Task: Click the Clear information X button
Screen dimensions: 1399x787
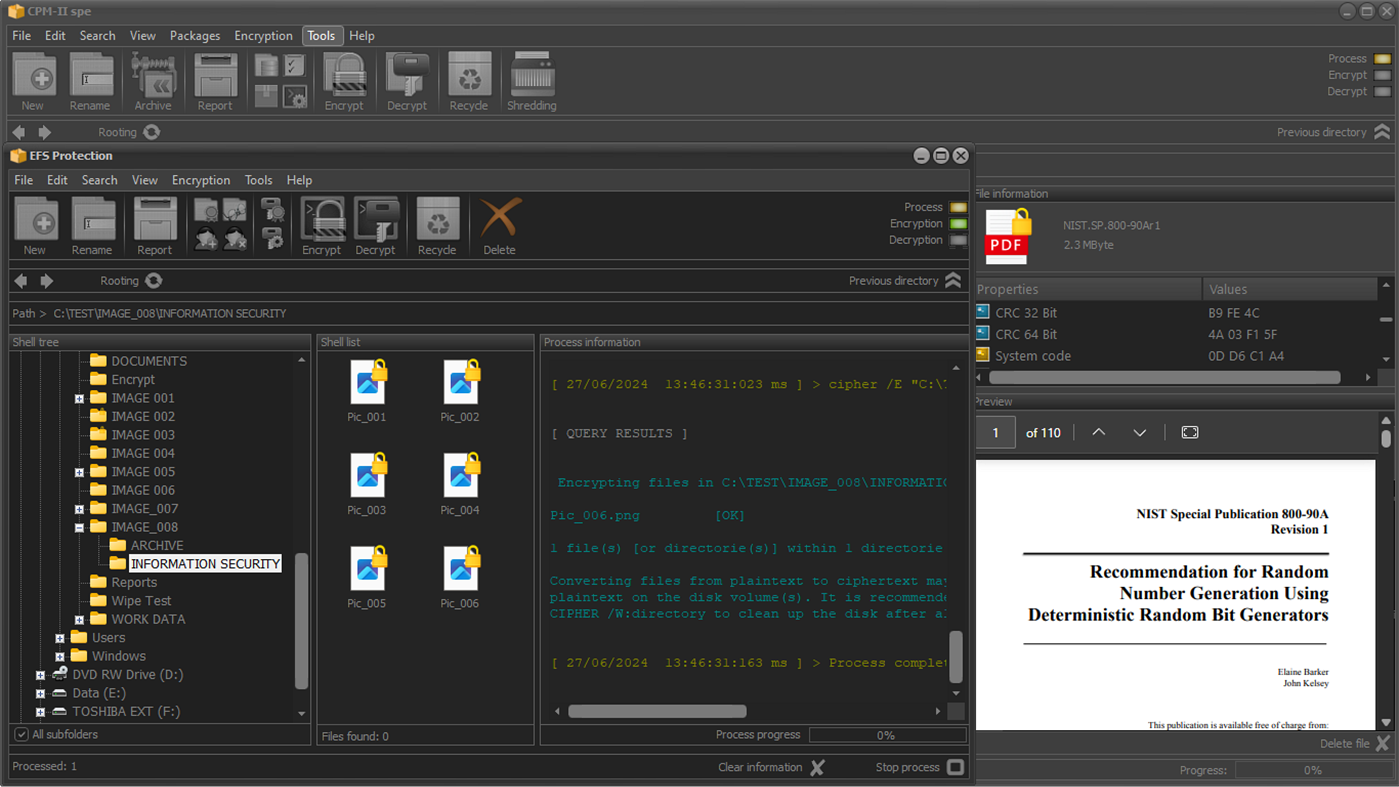Action: pyautogui.click(x=817, y=767)
